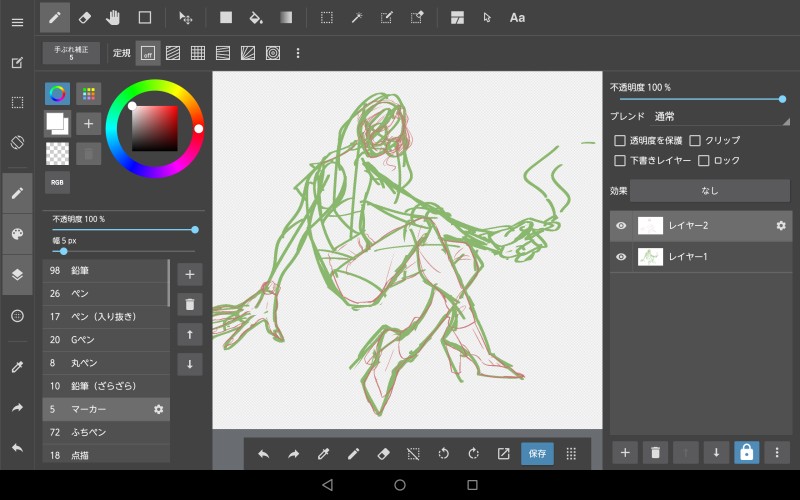Select the Hand pan tool
800x500 pixels.
[114, 17]
